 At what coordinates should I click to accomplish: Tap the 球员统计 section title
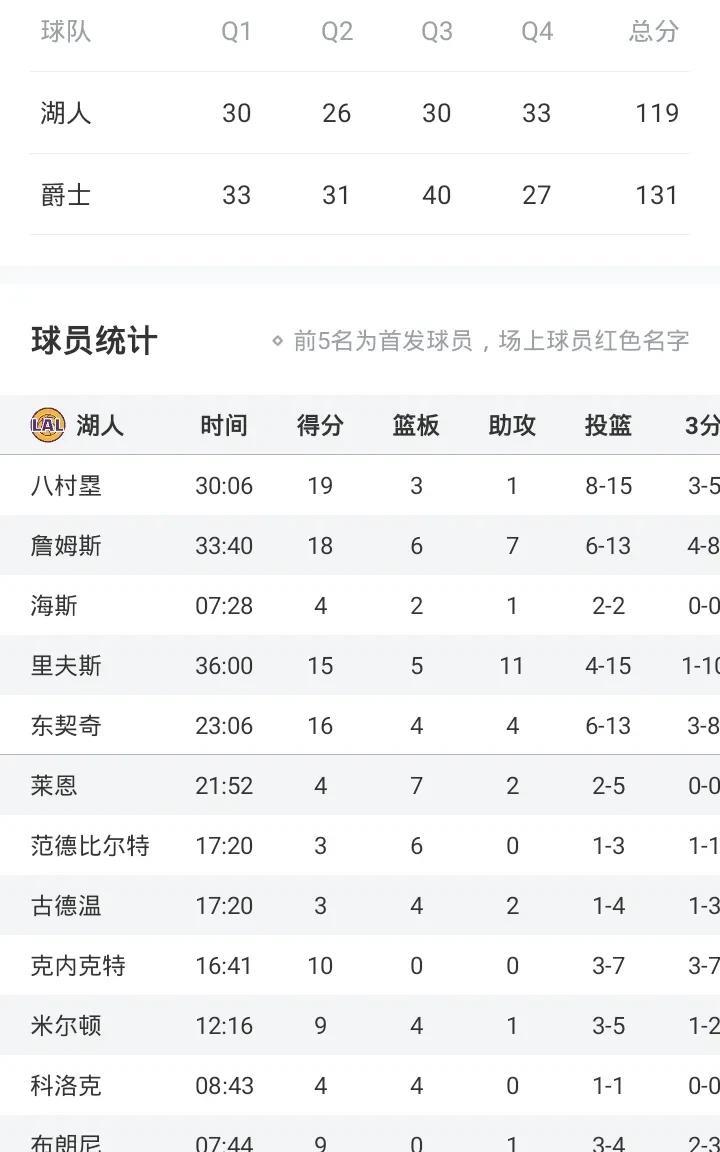pos(94,341)
